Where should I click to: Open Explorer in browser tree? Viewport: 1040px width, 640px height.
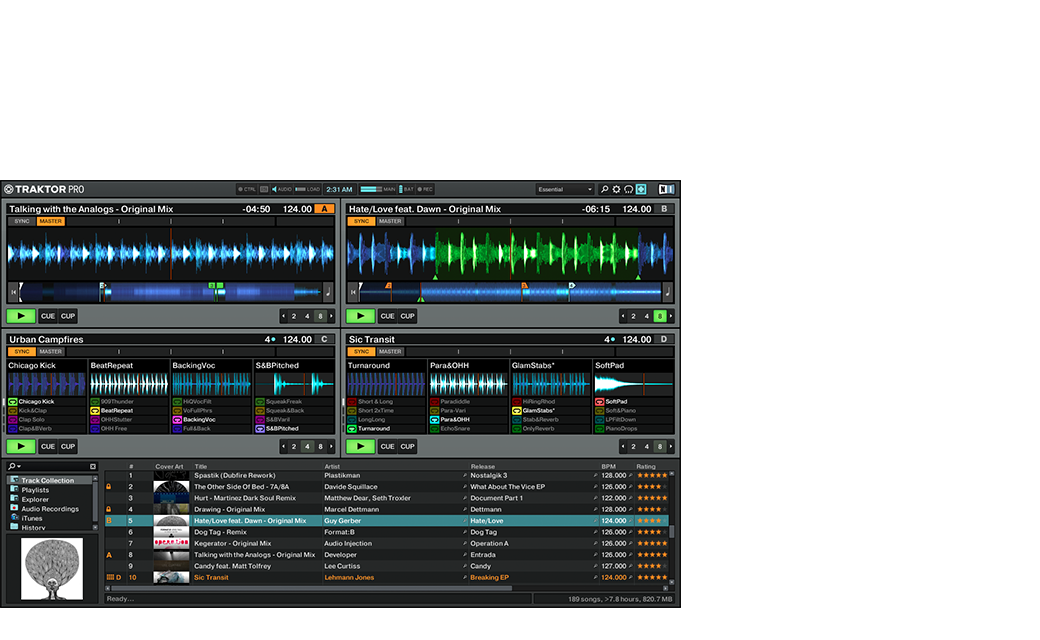[35, 499]
